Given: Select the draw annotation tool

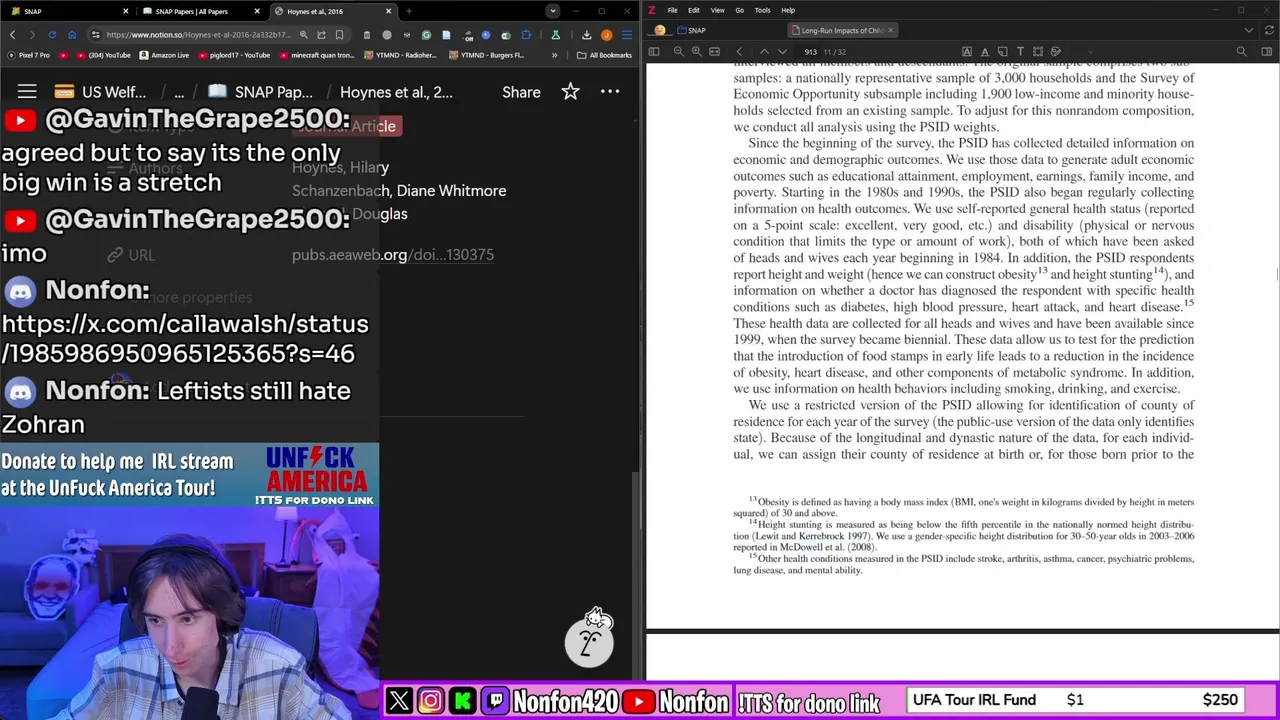Looking at the screenshot, I should pyautogui.click(x=1055, y=52).
